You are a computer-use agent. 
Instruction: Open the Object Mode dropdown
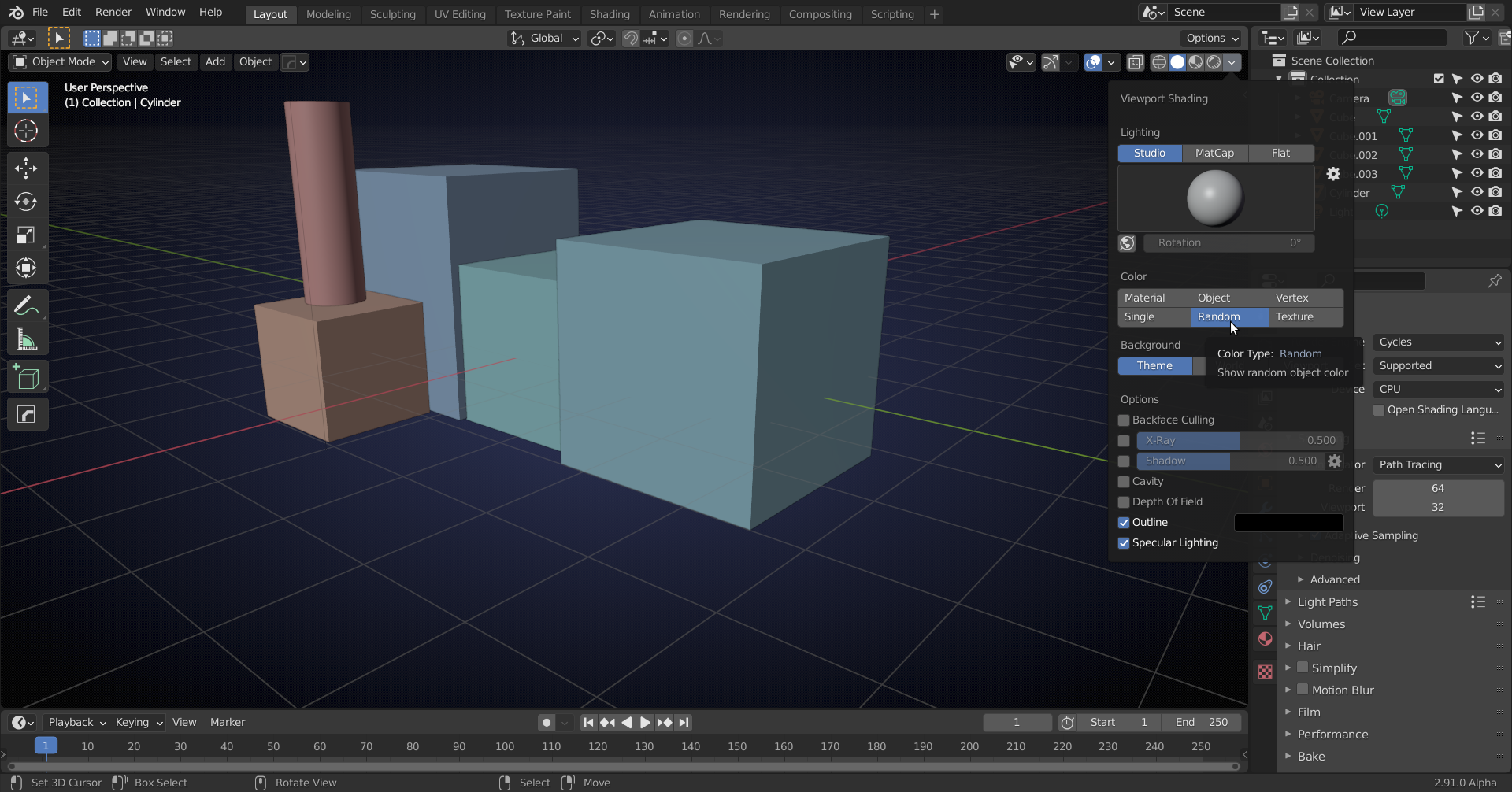[61, 62]
